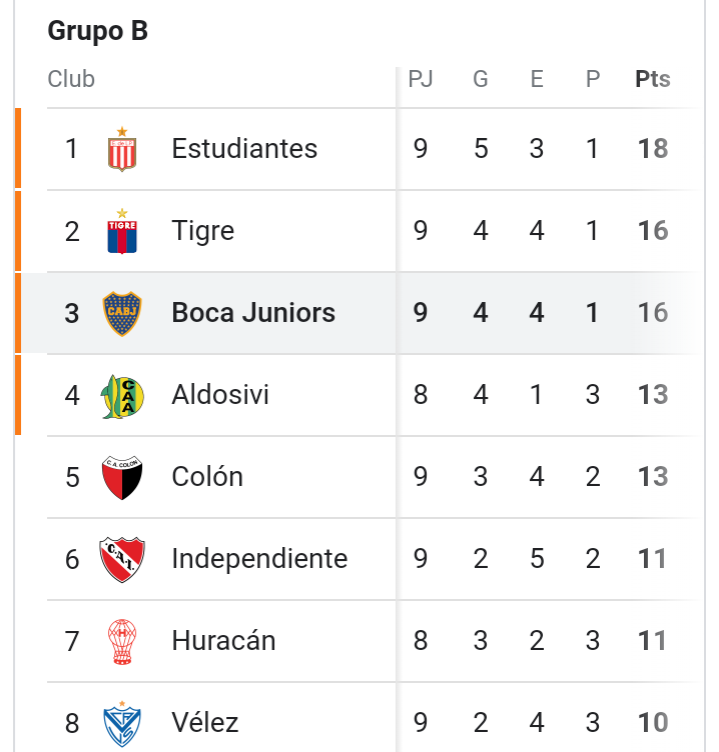
Task: Click the Vélez club crest
Action: 122,724
